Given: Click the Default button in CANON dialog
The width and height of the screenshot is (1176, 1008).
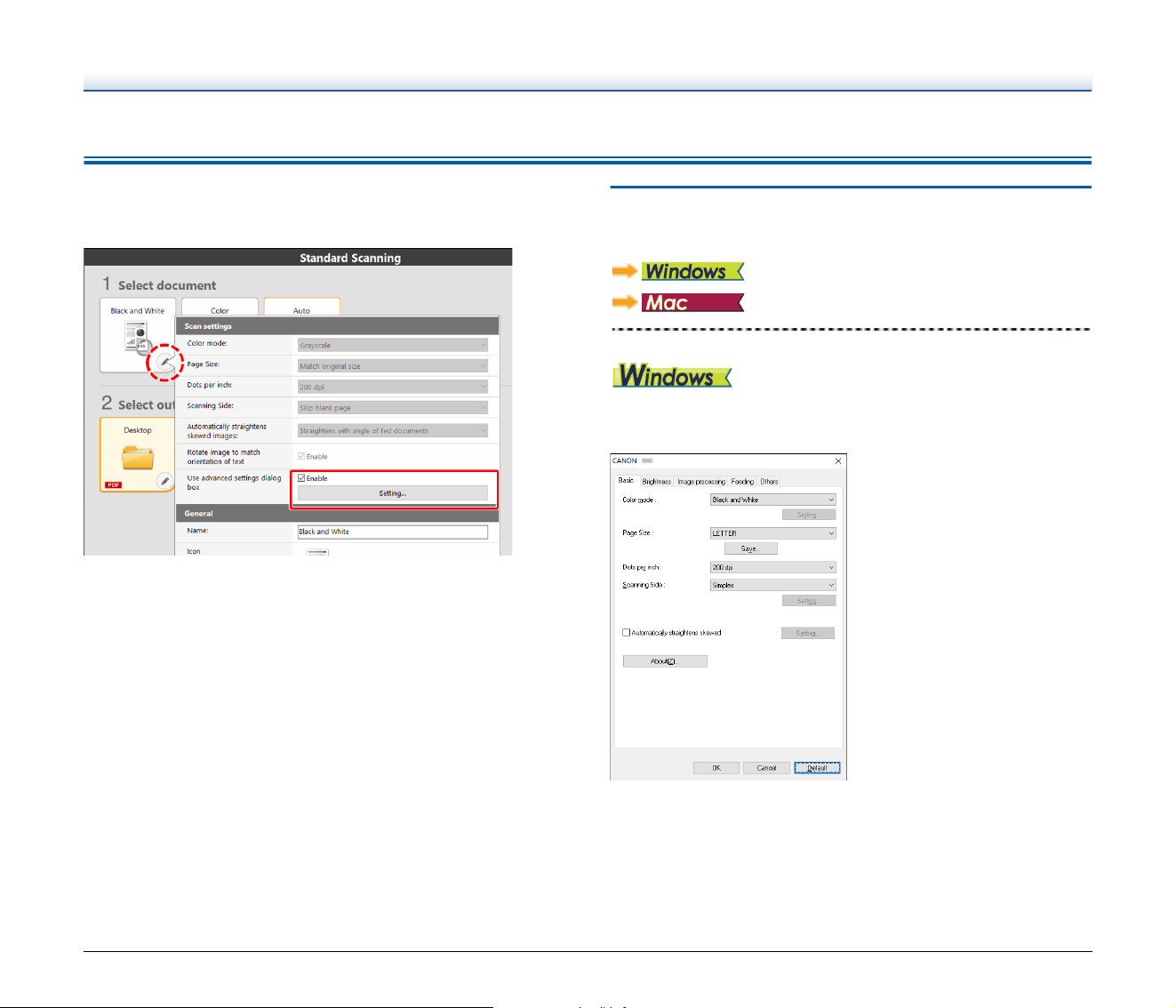Looking at the screenshot, I should [817, 768].
